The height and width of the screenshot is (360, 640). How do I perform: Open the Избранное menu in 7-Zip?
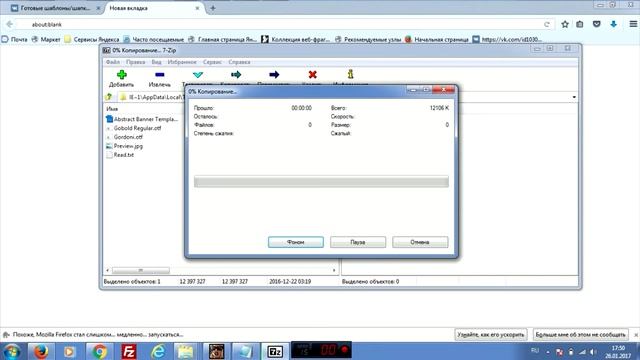tap(182, 62)
